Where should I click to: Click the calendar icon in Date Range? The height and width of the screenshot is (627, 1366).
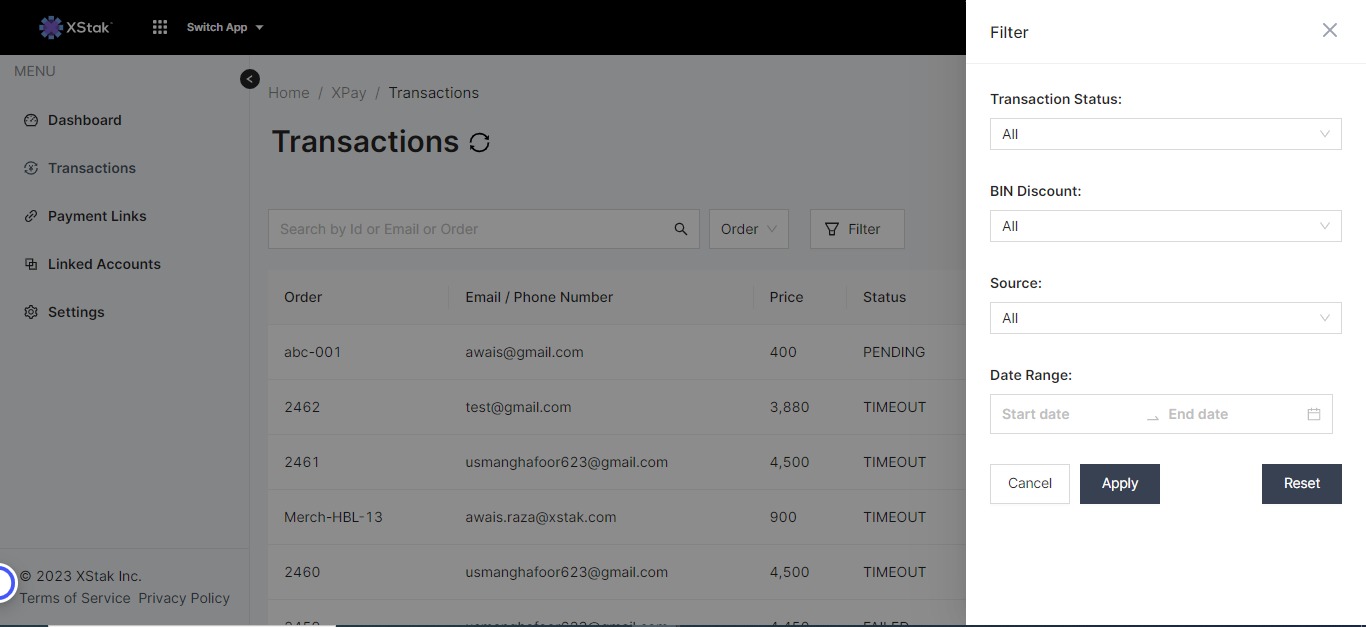(x=1314, y=414)
